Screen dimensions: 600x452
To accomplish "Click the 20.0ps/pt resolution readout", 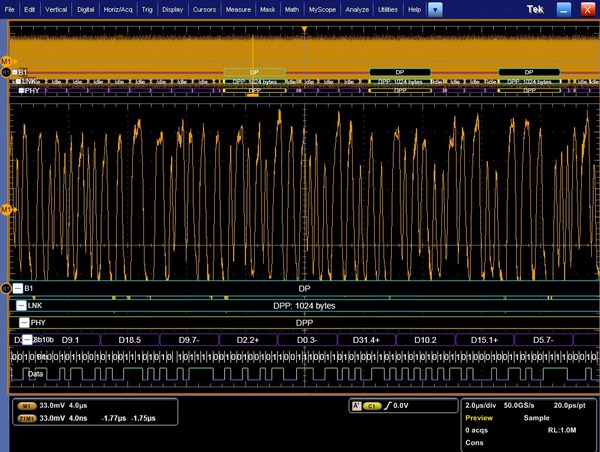I will click(569, 405).
